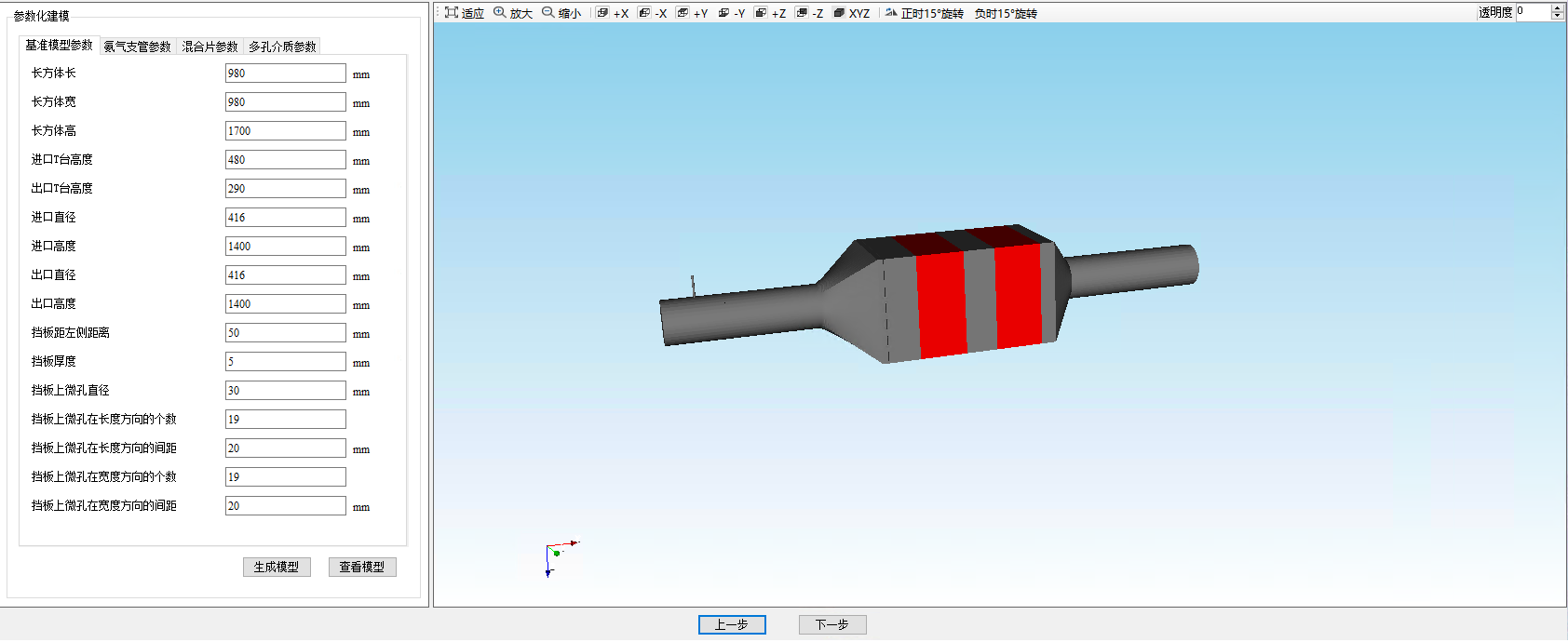1568x642 pixels.
Task: Rotate view with 正时15°旋转 tool
Action: tap(925, 13)
